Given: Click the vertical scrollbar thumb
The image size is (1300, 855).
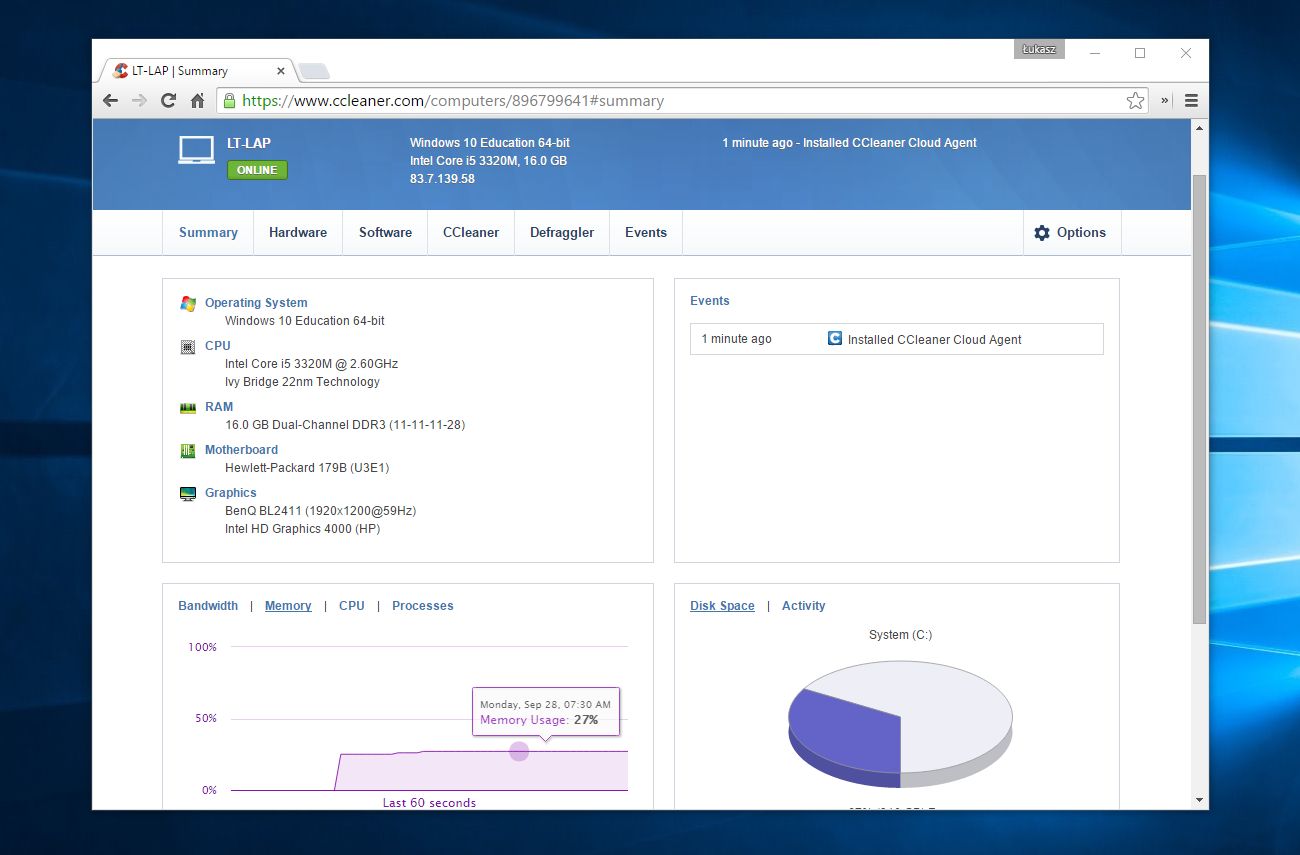Looking at the screenshot, I should (1199, 400).
